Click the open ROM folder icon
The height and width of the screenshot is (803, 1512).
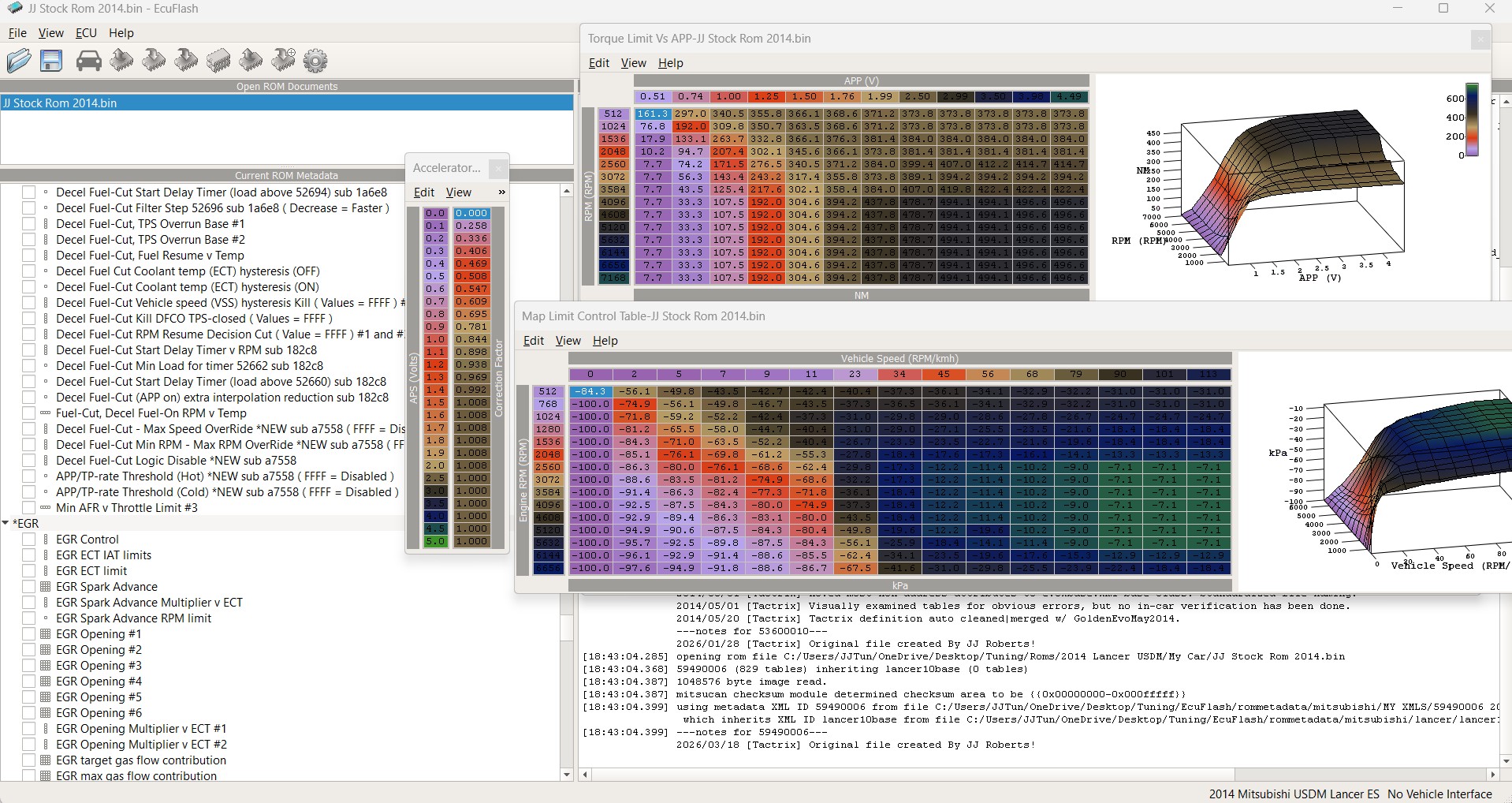pos(18,61)
